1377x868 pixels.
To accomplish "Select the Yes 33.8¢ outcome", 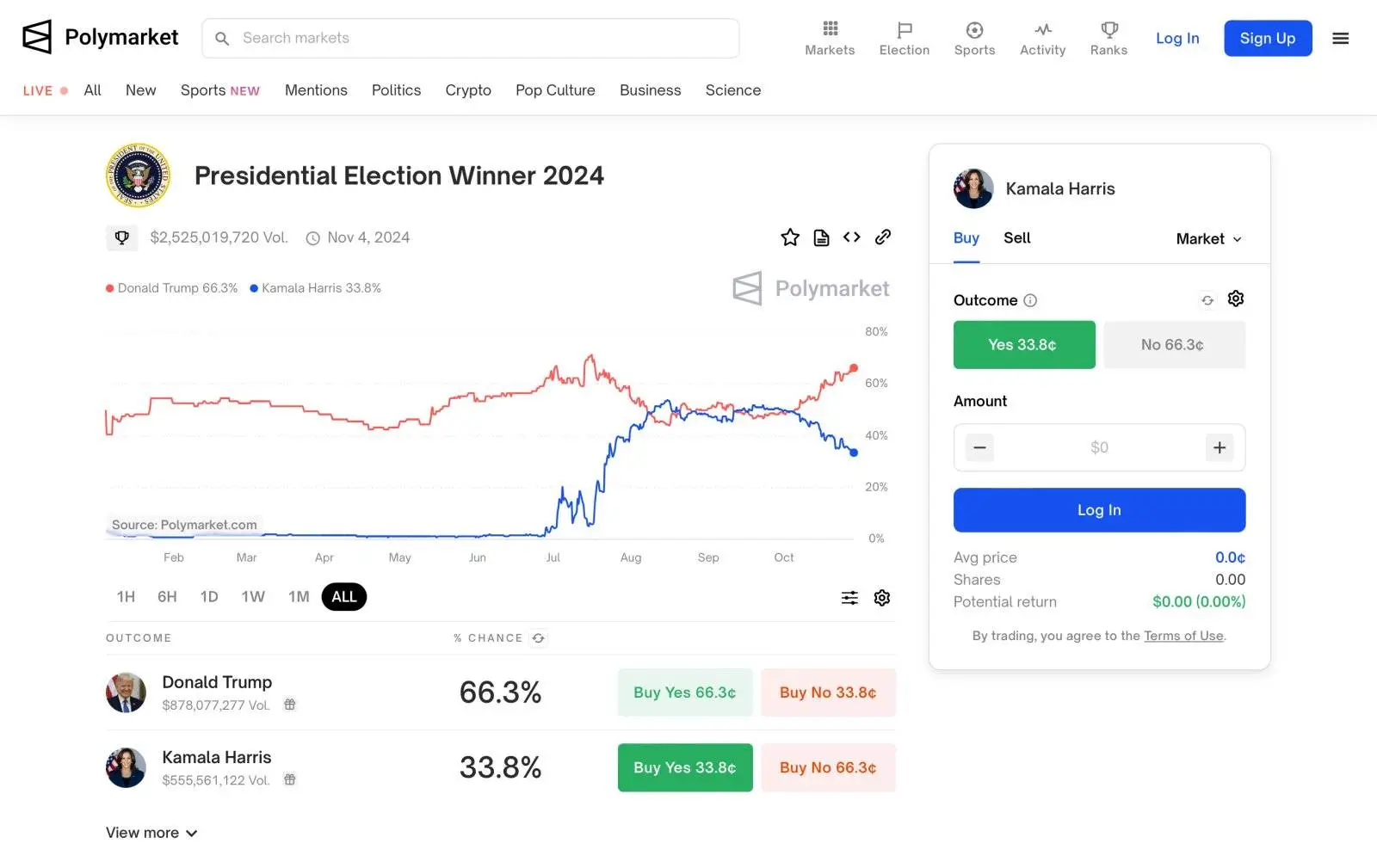I will [x=1023, y=345].
